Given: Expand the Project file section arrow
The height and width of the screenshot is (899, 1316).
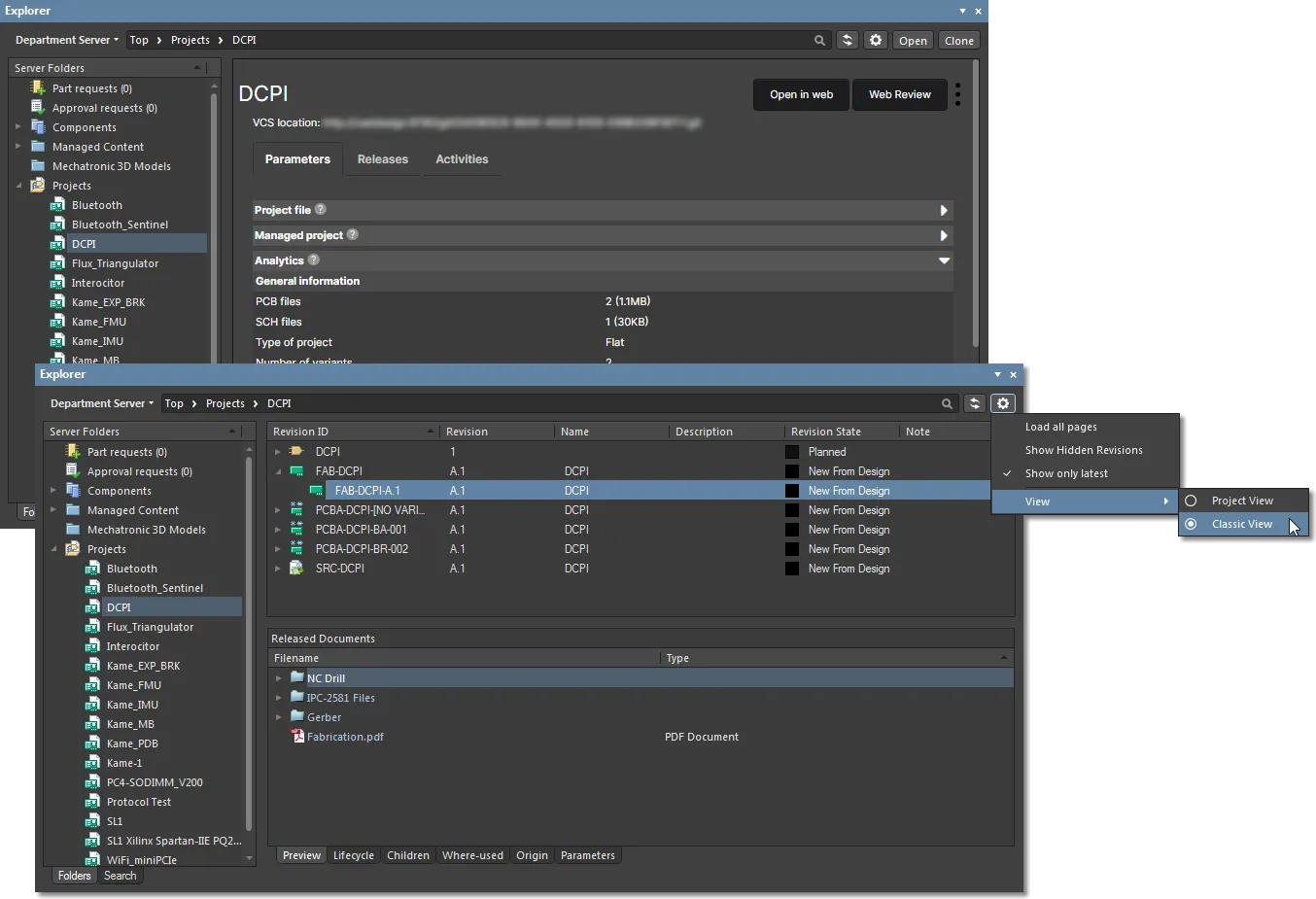Looking at the screenshot, I should (x=943, y=210).
